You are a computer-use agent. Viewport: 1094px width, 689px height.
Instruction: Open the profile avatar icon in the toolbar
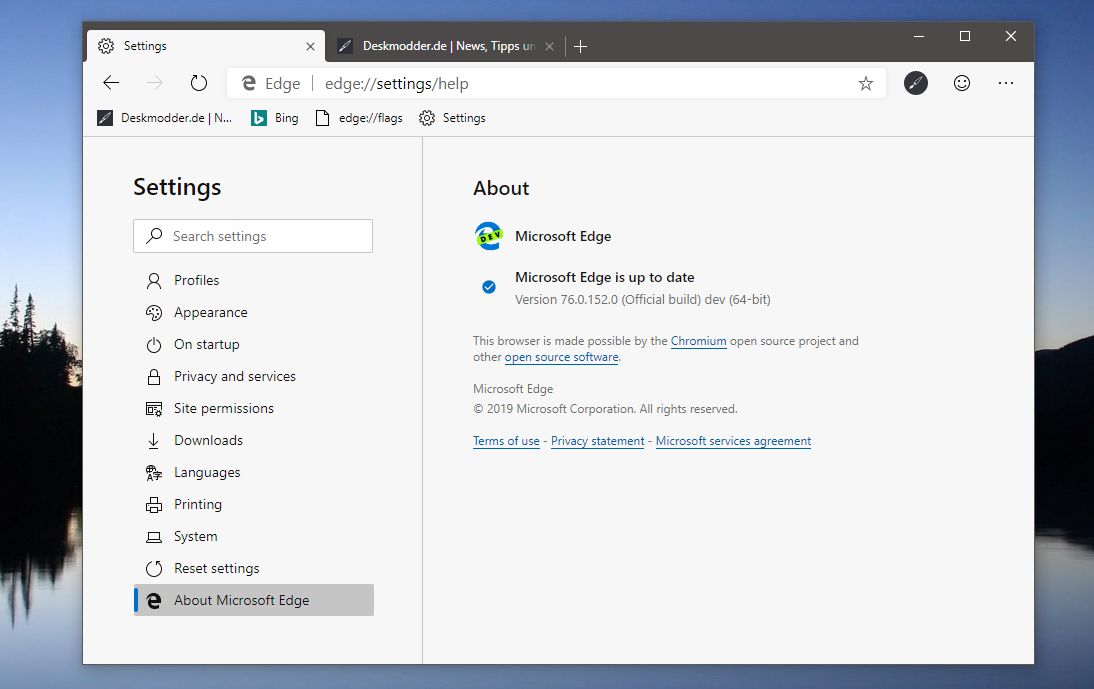pyautogui.click(x=915, y=83)
